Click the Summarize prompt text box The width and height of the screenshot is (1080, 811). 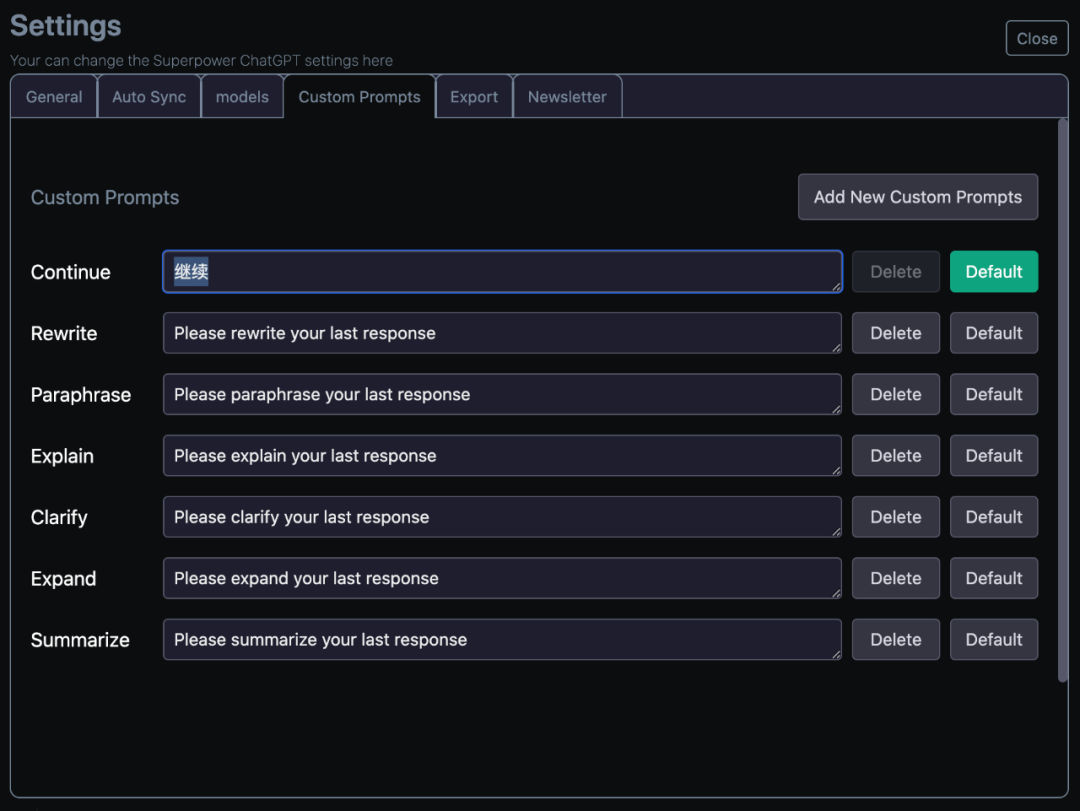500,640
